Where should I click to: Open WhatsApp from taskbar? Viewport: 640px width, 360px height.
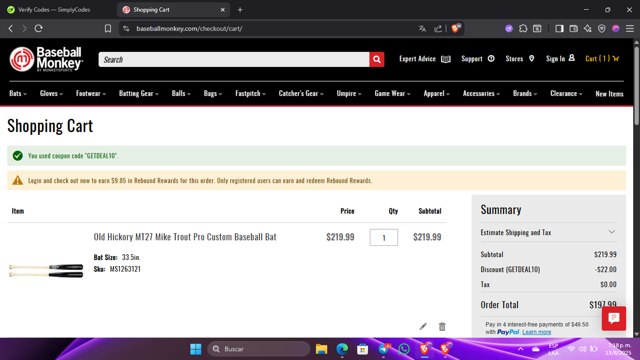pos(404,349)
